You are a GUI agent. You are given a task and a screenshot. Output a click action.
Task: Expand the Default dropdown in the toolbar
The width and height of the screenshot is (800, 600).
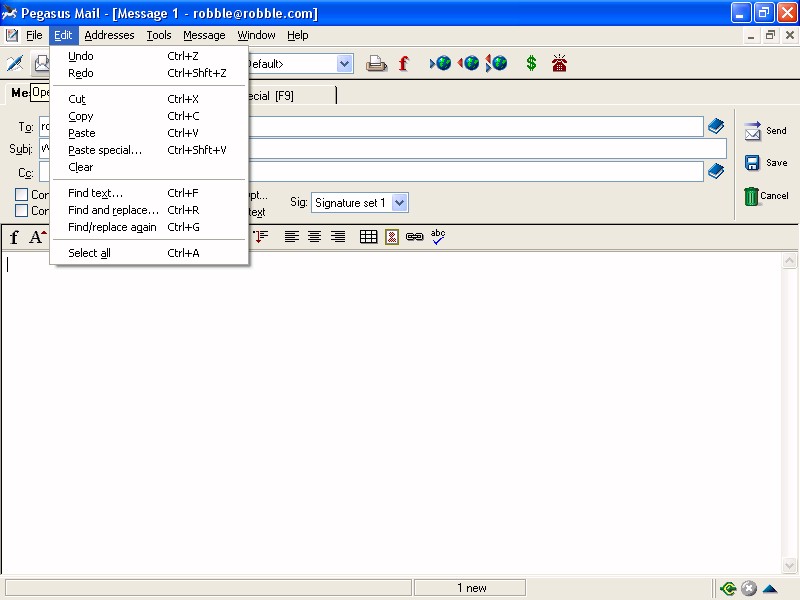[x=344, y=64]
